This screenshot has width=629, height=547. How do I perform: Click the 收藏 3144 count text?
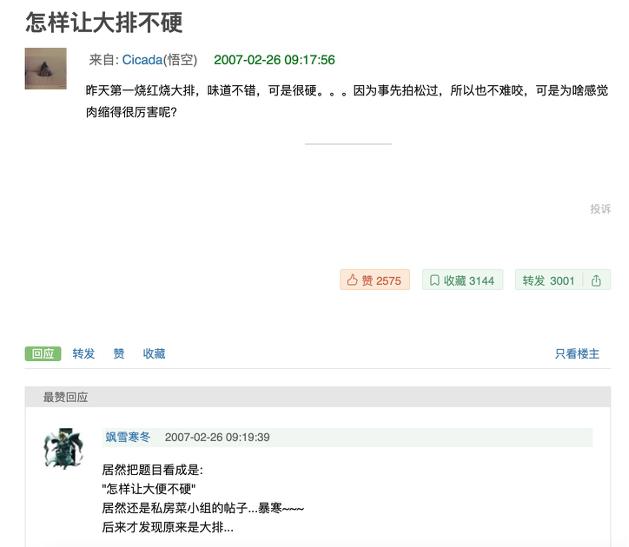pyautogui.click(x=469, y=281)
